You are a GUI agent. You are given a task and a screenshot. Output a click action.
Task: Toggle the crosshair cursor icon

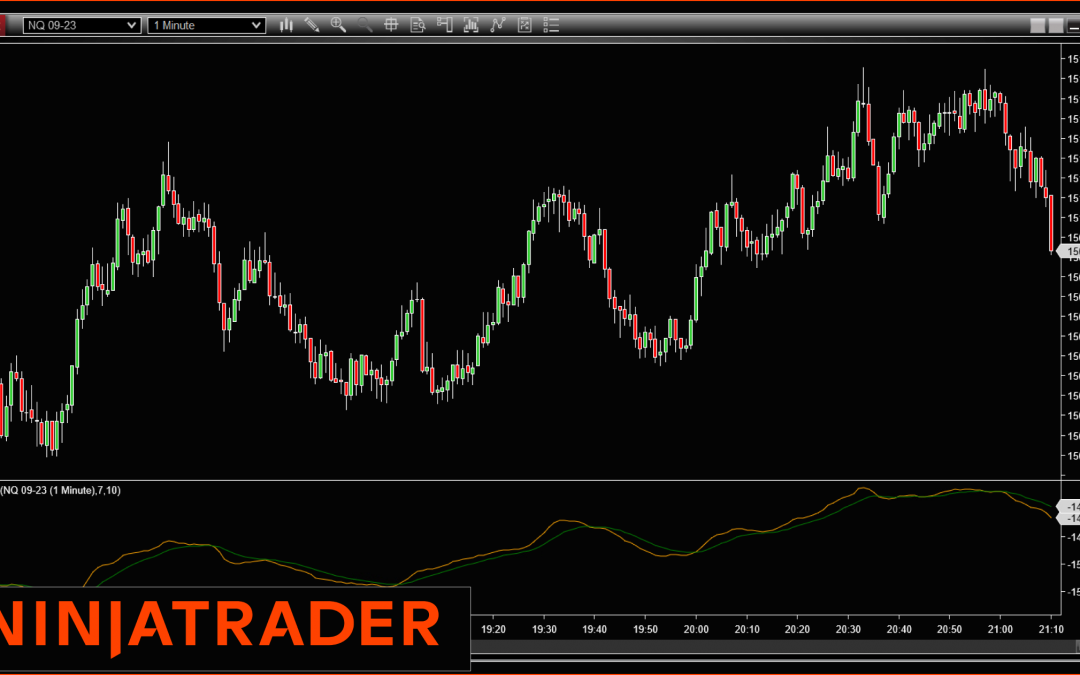(391, 25)
